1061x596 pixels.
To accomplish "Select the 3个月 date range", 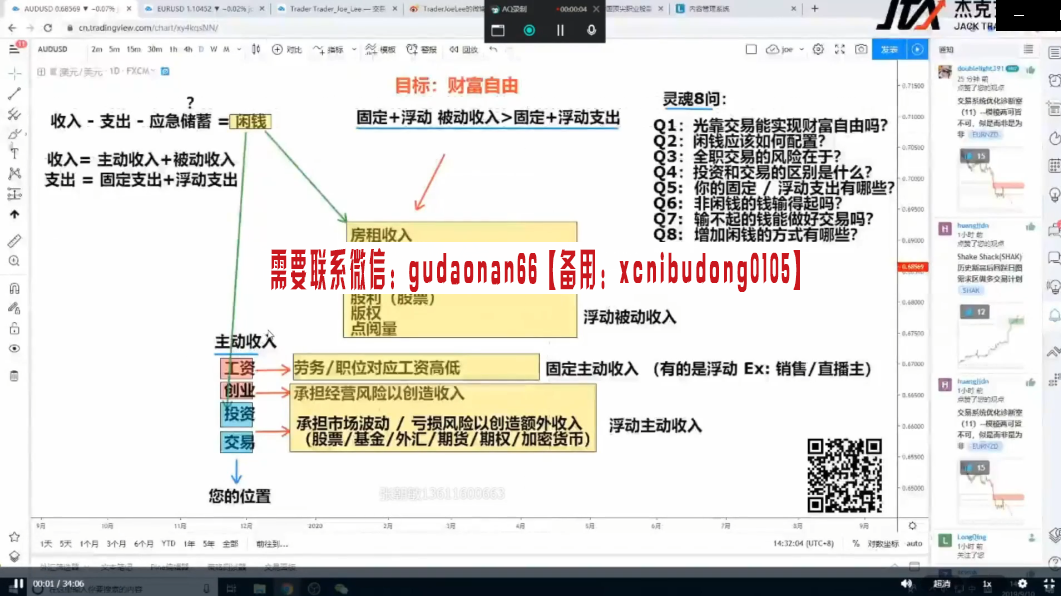I will tap(116, 544).
